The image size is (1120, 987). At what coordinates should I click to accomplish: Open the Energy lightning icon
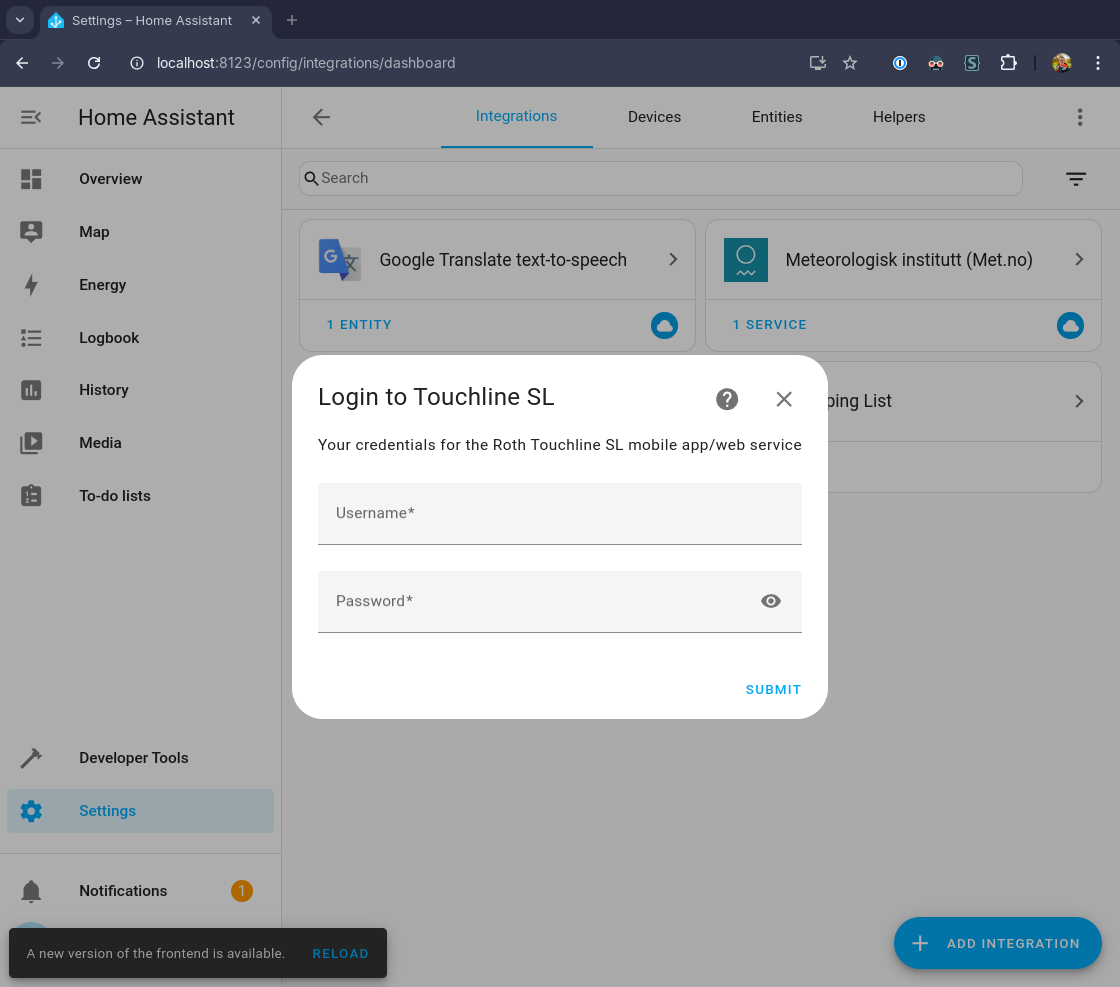coord(31,285)
